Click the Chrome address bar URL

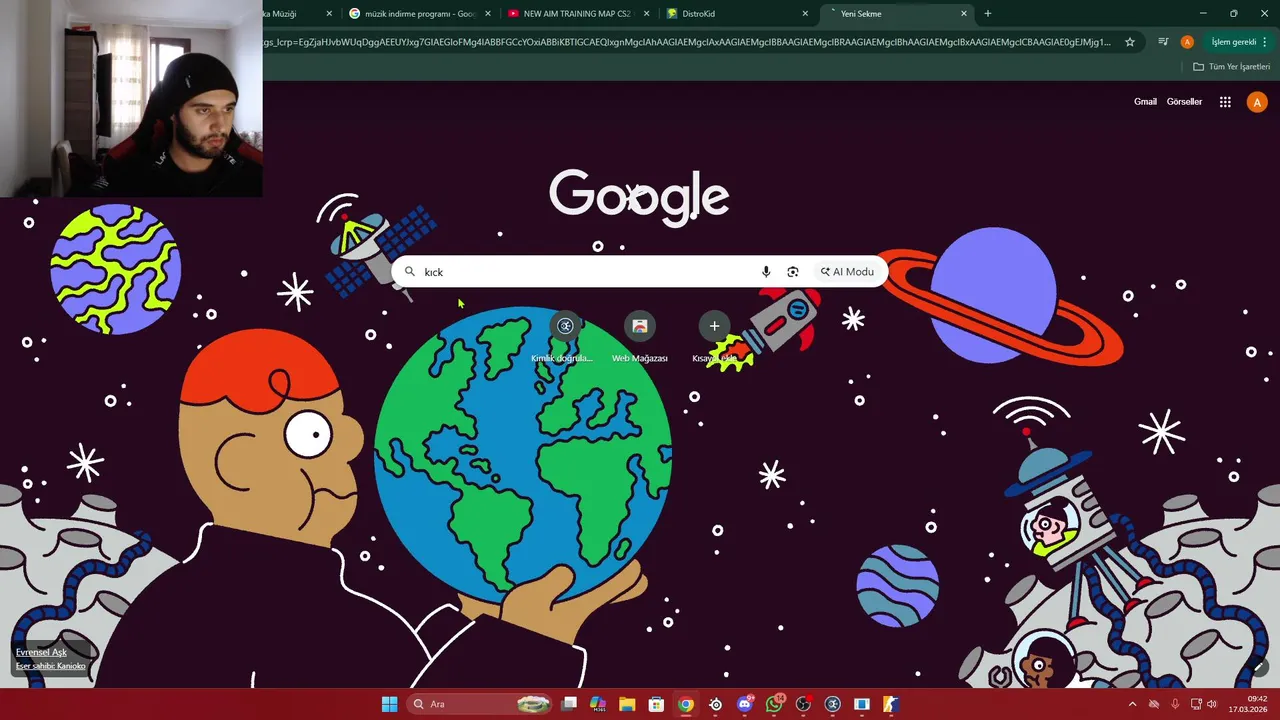pos(688,42)
